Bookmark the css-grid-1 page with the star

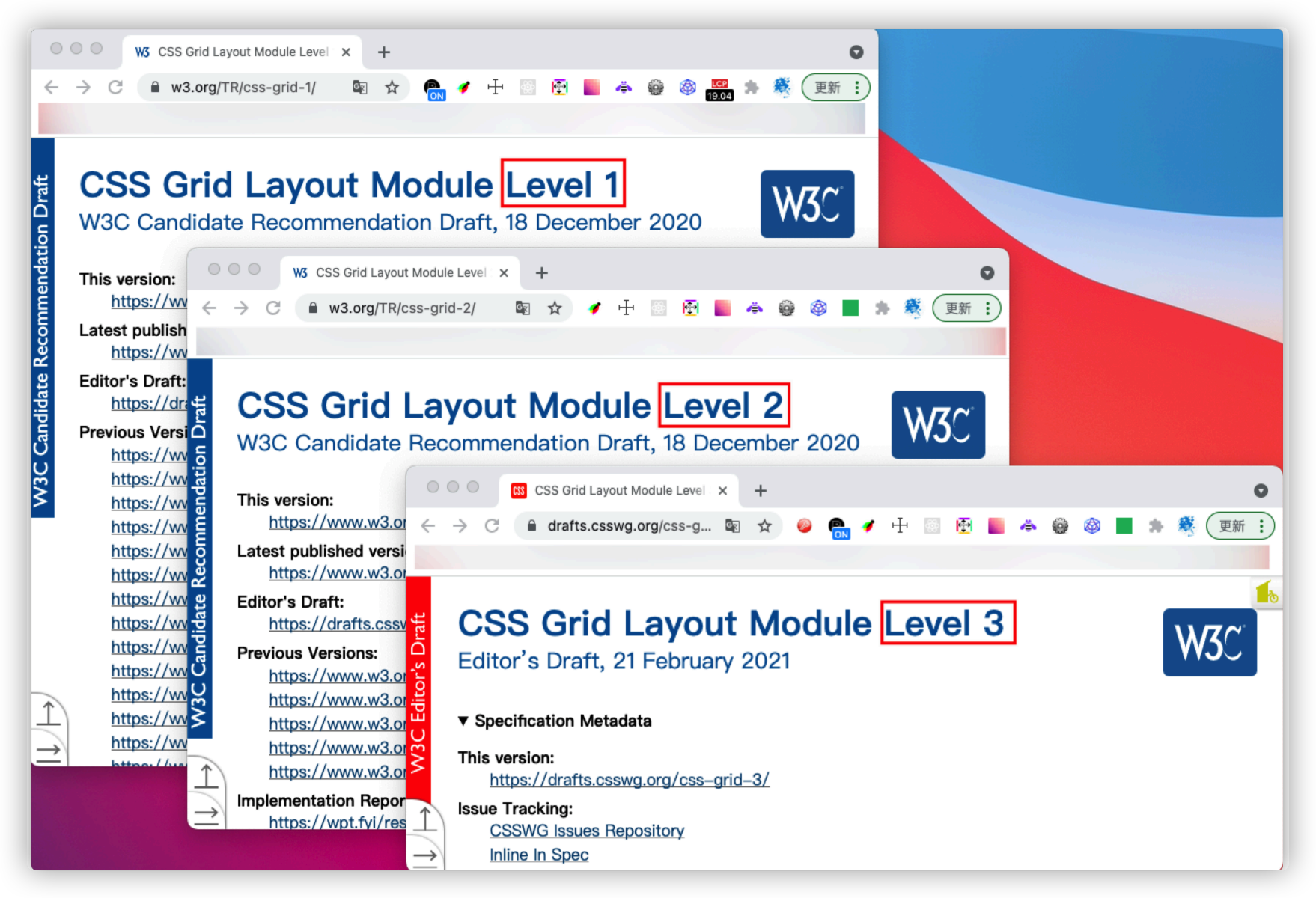click(x=392, y=88)
